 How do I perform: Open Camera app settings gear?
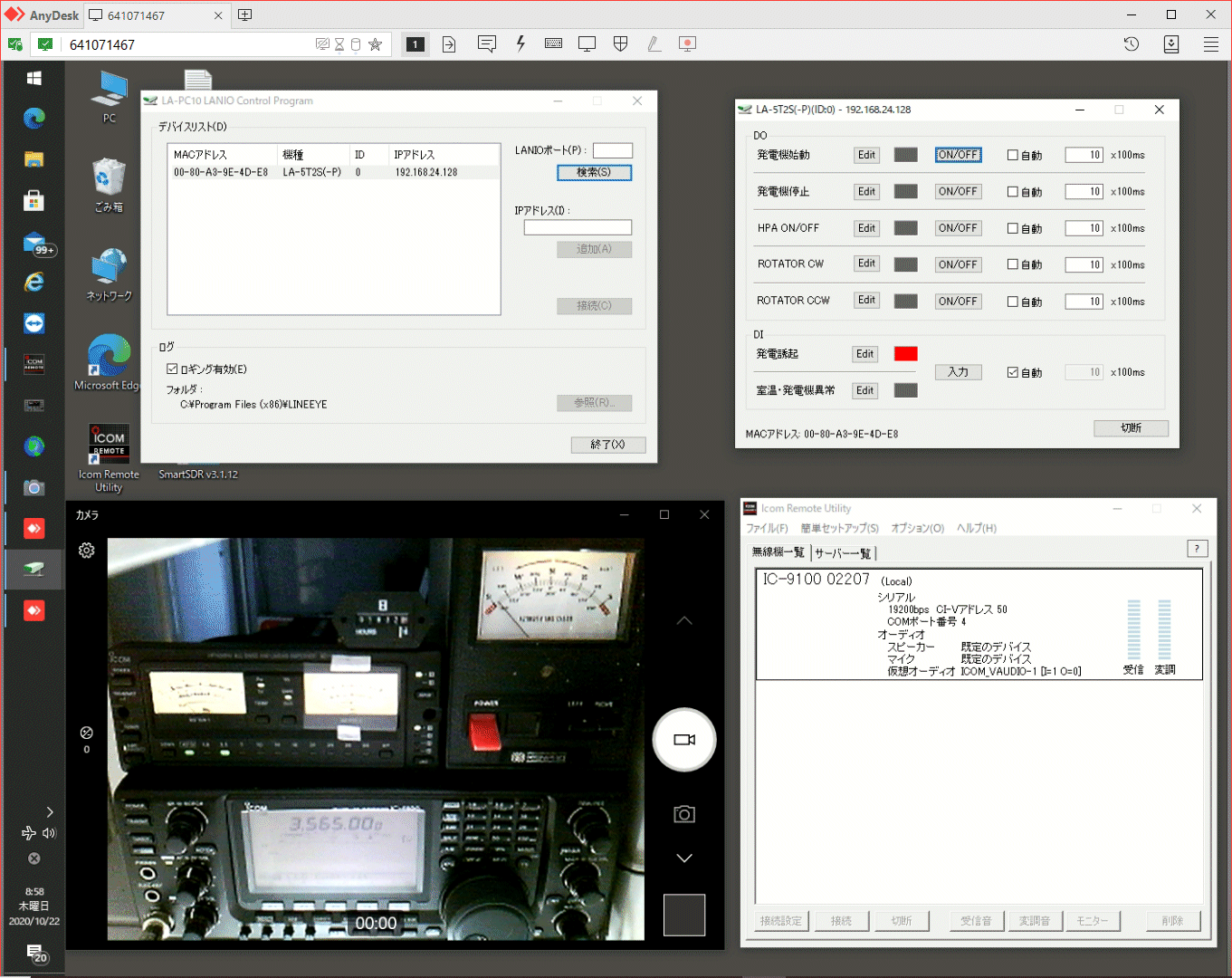[x=87, y=551]
